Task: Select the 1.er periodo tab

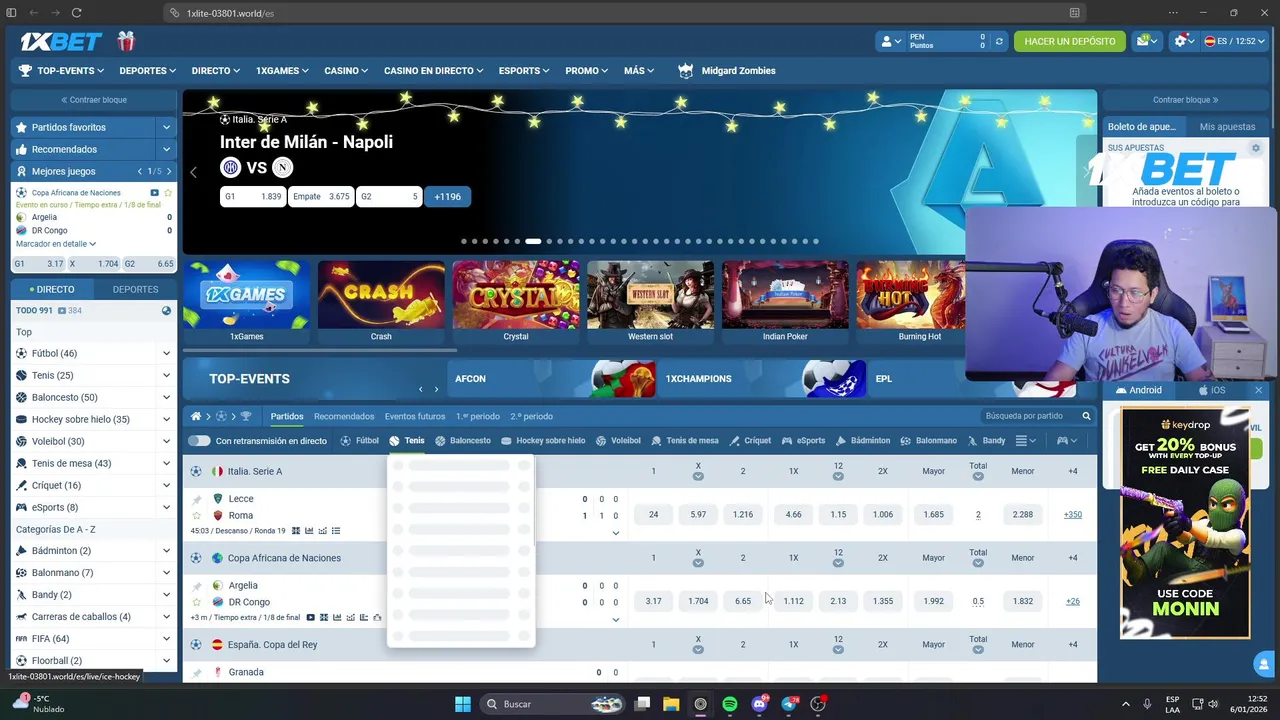Action: point(478,416)
